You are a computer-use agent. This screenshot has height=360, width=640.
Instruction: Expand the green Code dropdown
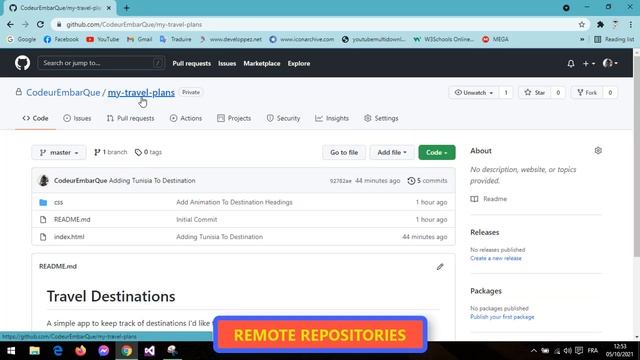pos(437,153)
